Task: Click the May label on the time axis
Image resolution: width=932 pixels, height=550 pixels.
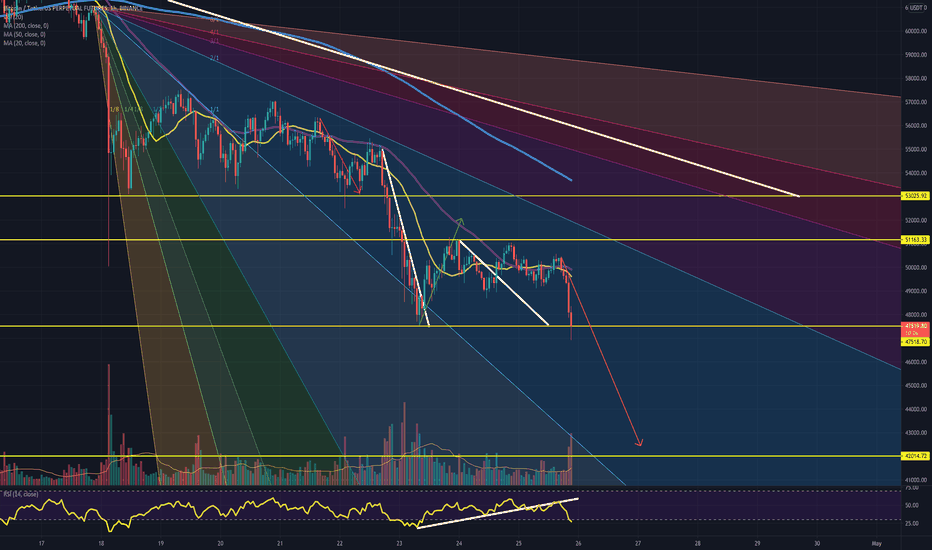Action: pyautogui.click(x=876, y=543)
